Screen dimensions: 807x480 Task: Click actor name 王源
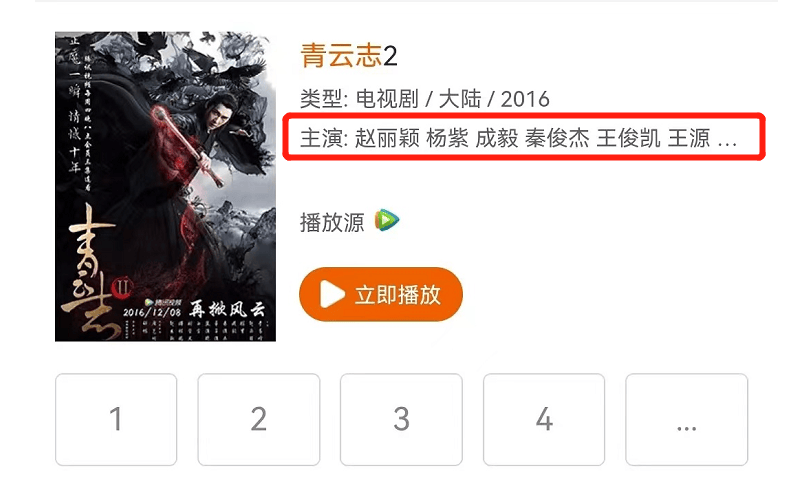689,138
